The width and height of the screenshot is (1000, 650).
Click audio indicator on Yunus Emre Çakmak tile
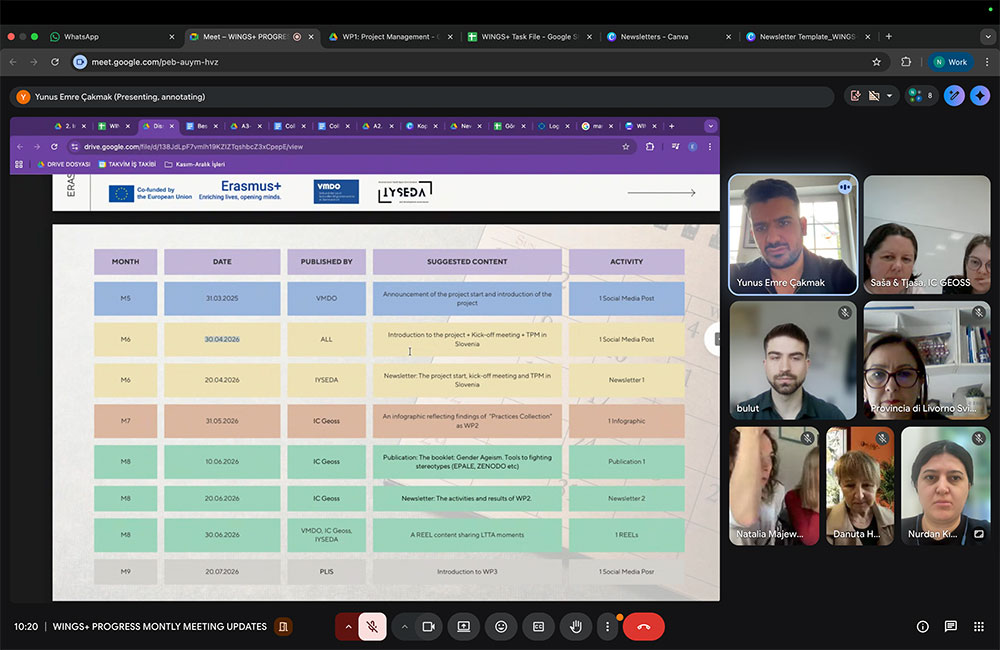tap(845, 187)
